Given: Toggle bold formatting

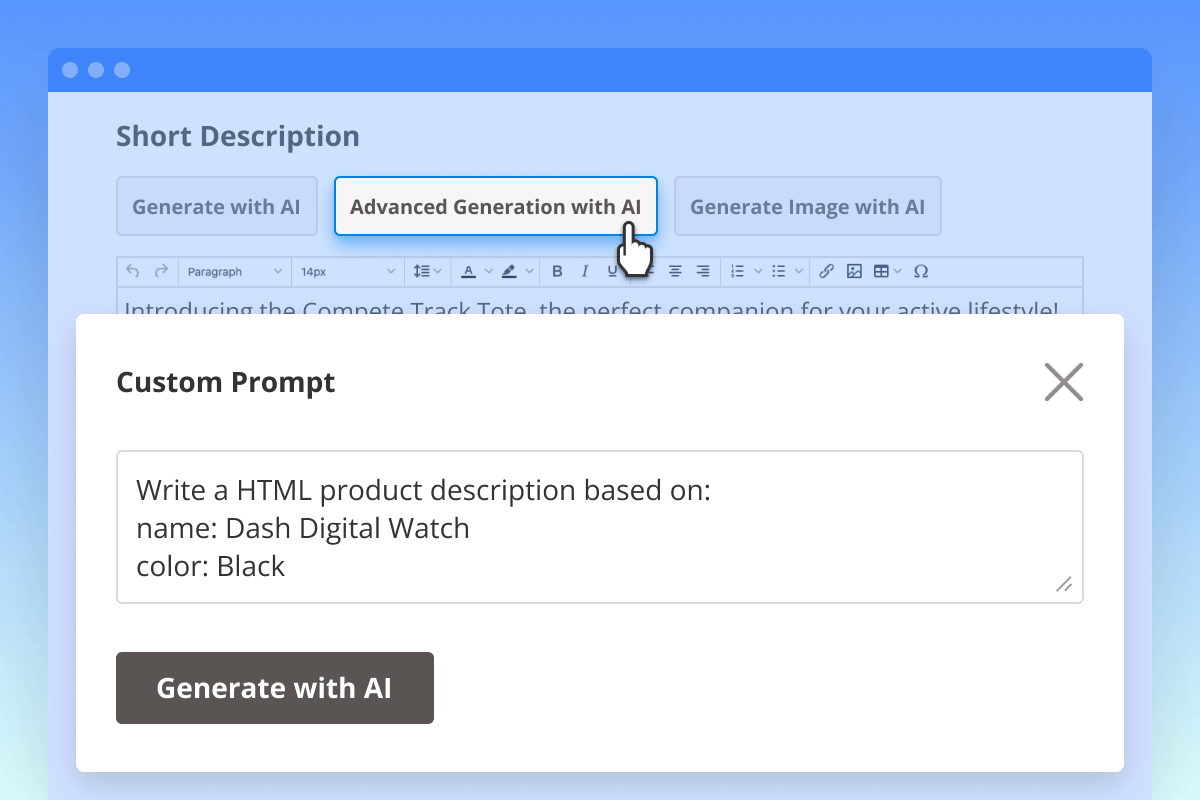Looking at the screenshot, I should click(557, 271).
